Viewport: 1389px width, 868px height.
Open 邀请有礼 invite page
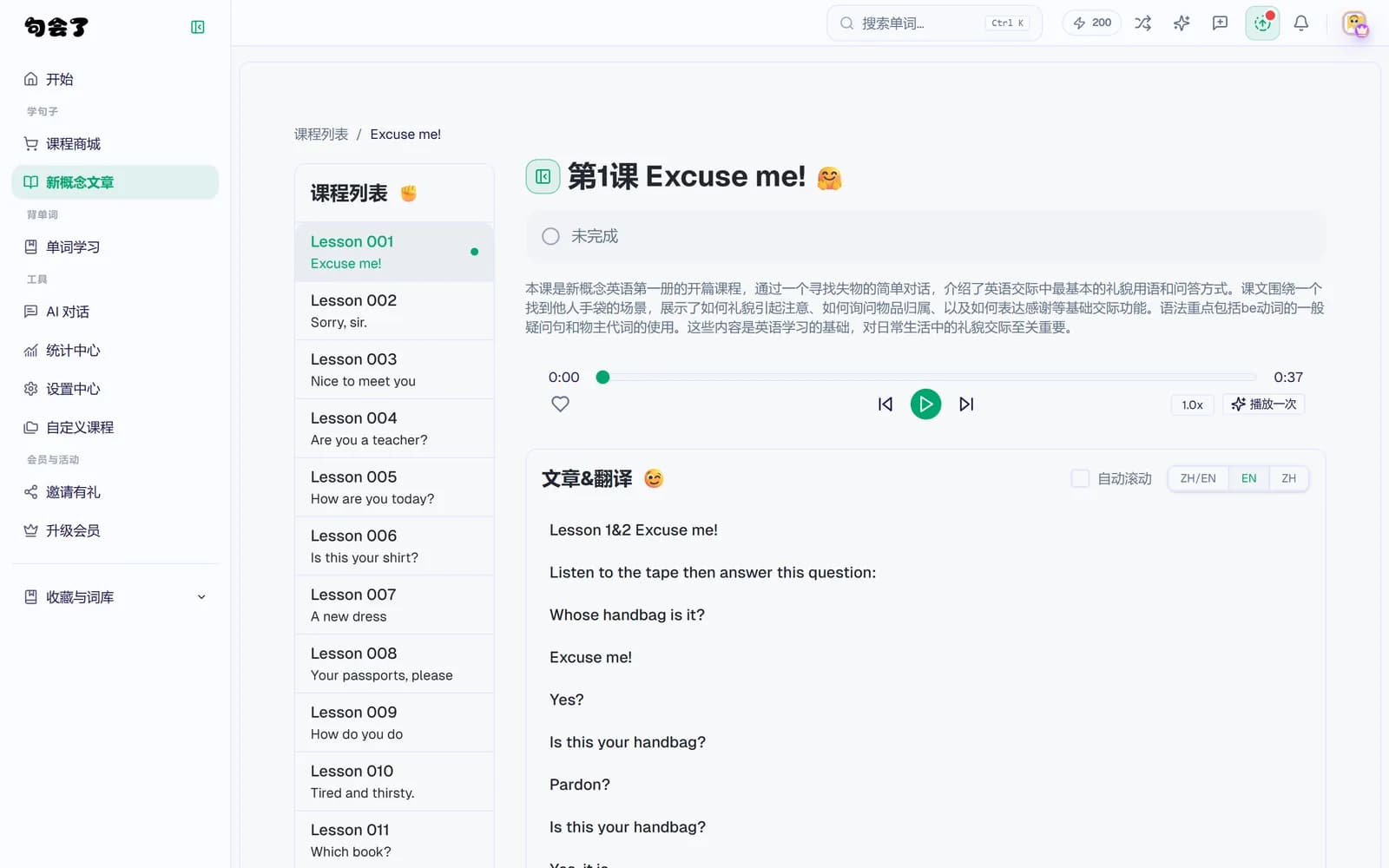click(x=115, y=492)
